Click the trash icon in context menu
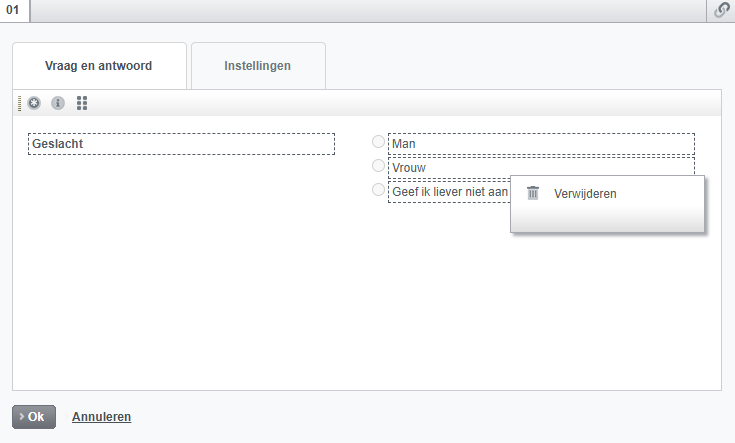This screenshot has height=443, width=735. pyautogui.click(x=533, y=193)
